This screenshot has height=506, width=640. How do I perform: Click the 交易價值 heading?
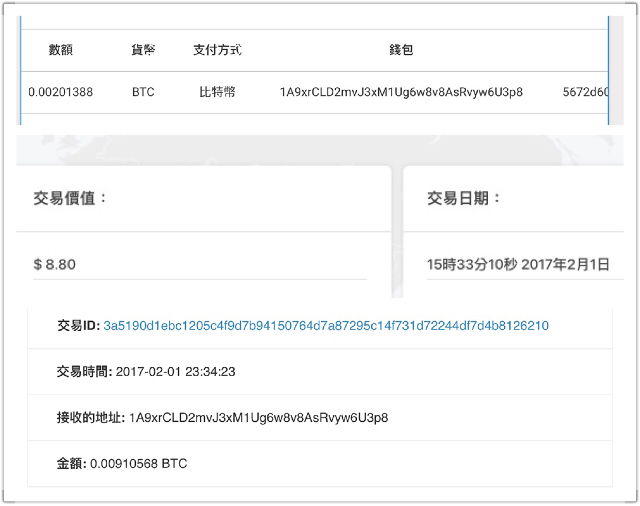(x=70, y=198)
